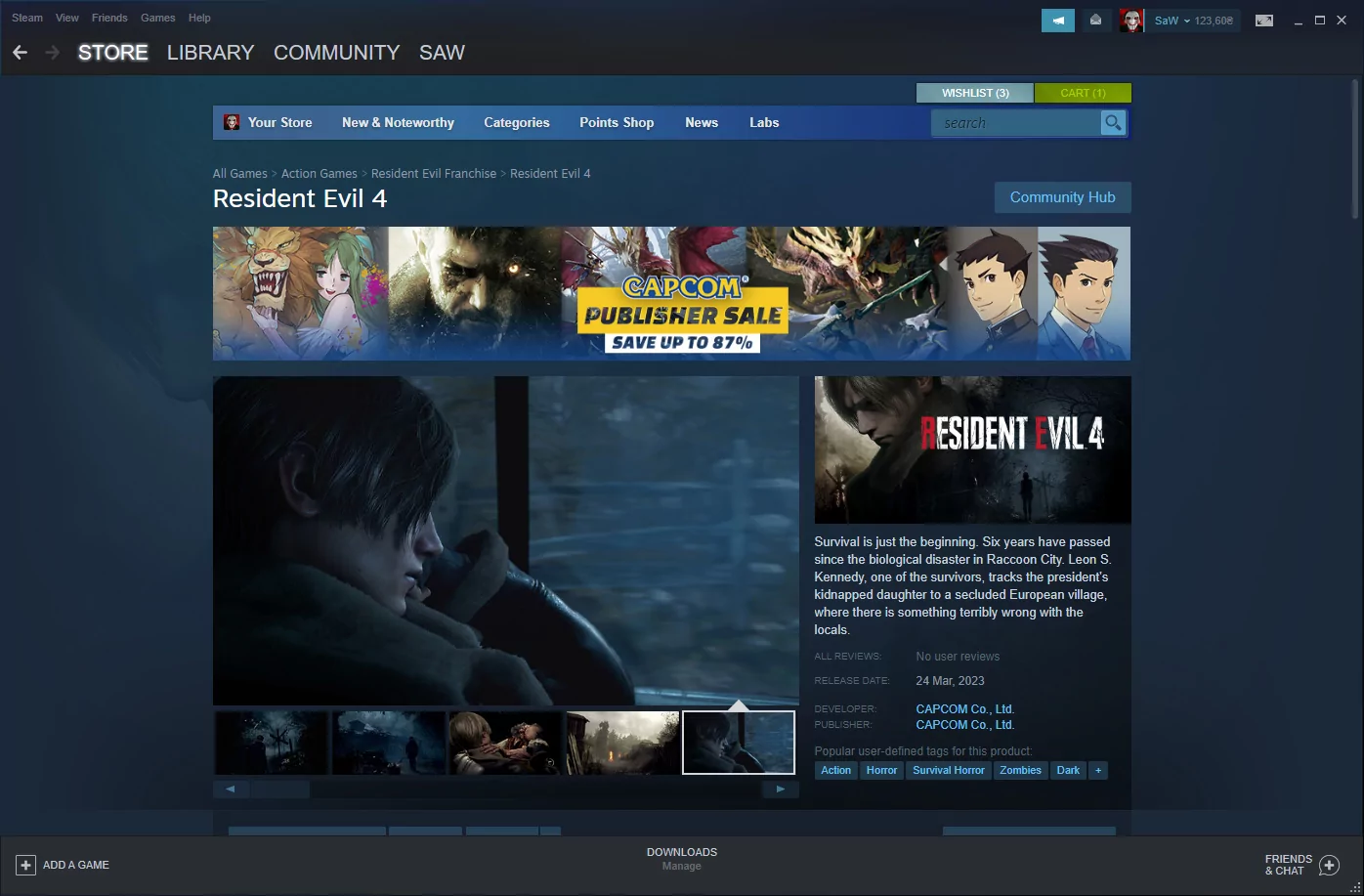Go forward with the right arrow

(53, 53)
